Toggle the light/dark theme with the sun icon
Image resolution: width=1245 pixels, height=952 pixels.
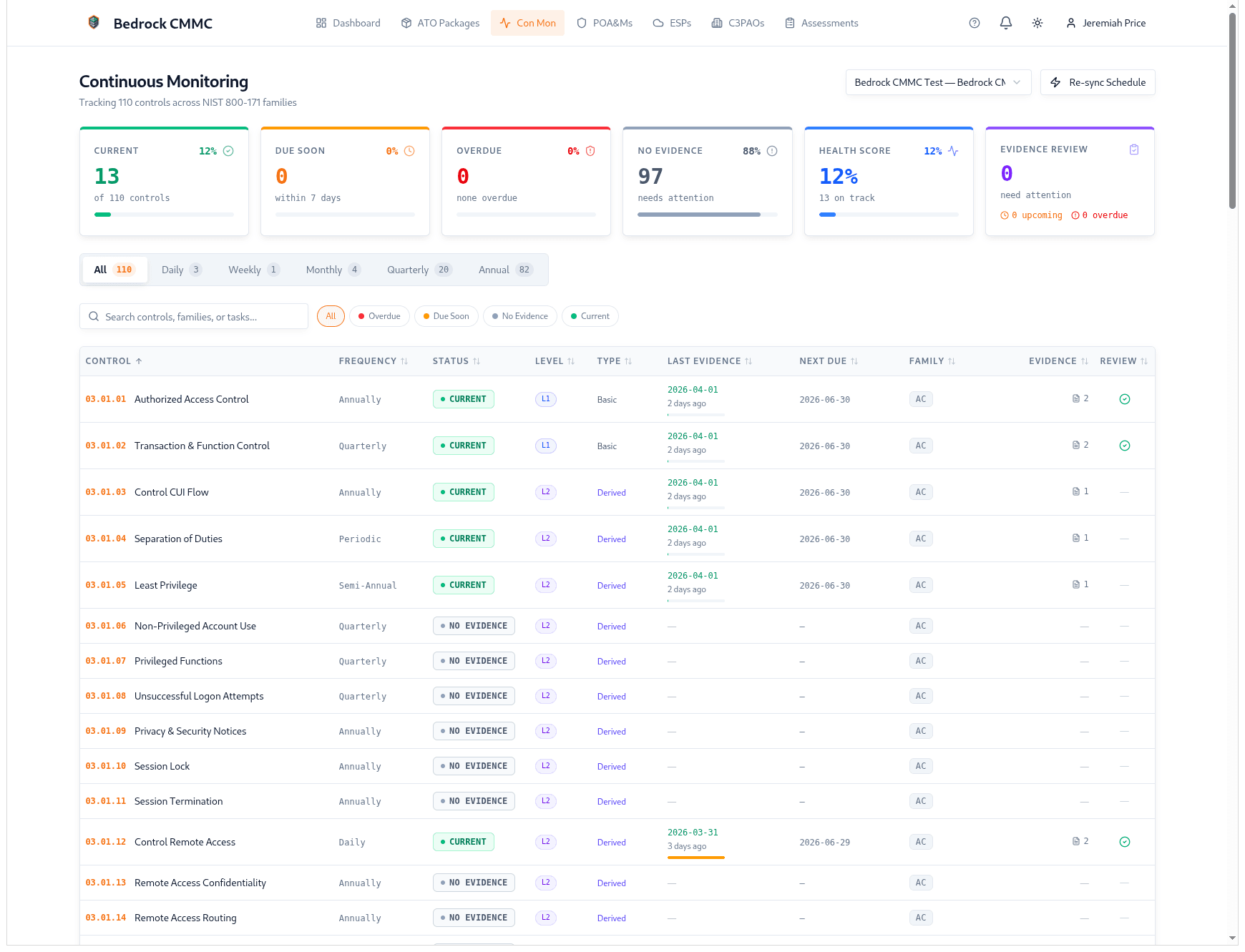coord(1037,23)
